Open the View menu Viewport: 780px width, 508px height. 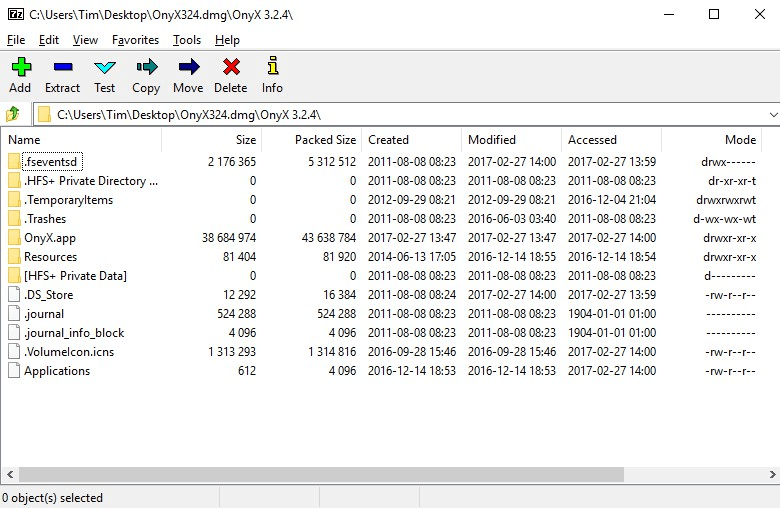(x=85, y=40)
